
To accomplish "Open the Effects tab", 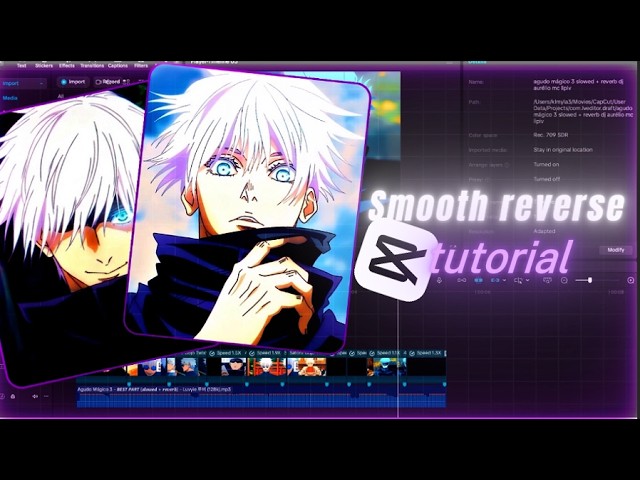I will (x=67, y=65).
